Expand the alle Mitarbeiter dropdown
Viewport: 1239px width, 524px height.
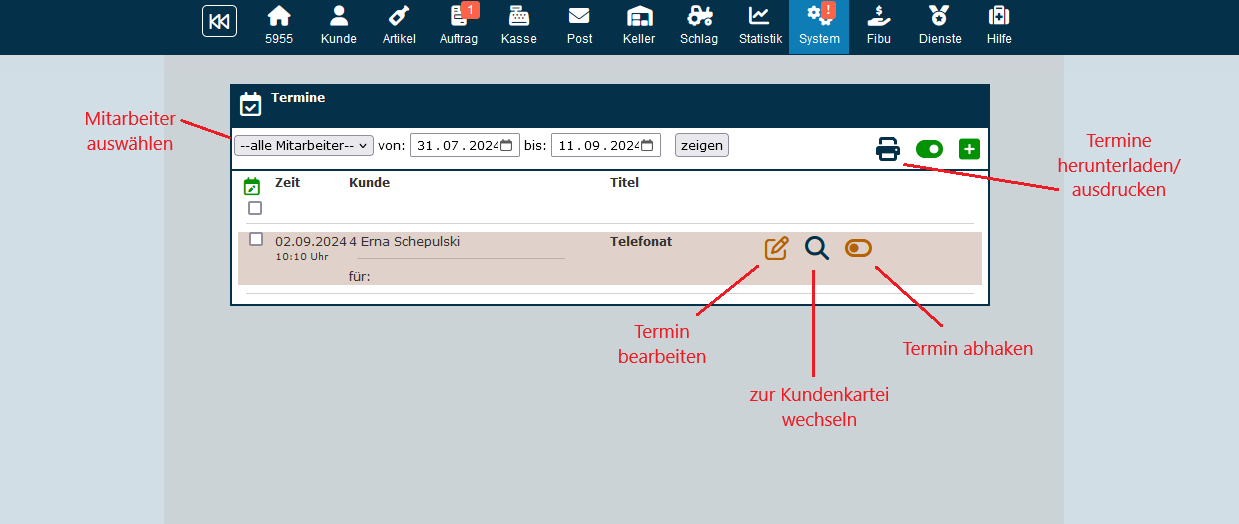point(303,145)
